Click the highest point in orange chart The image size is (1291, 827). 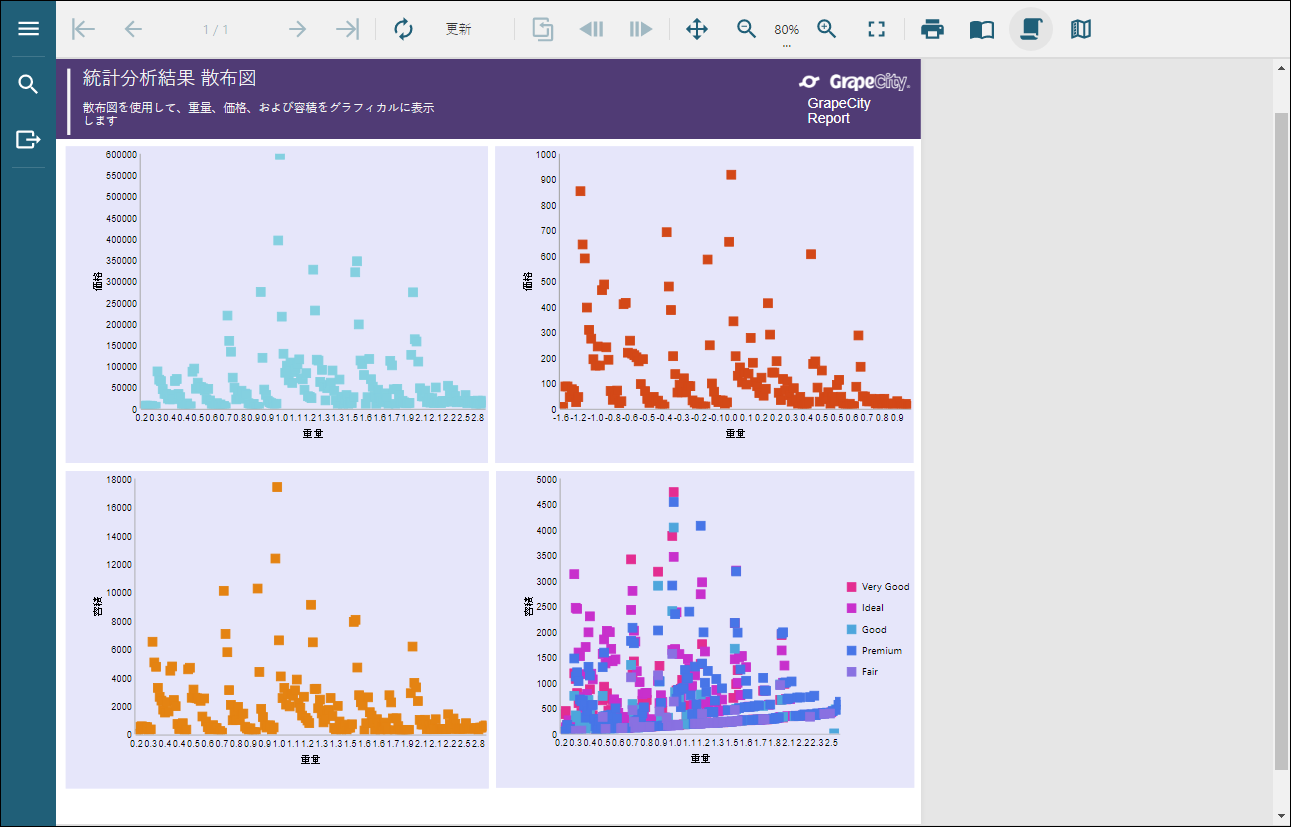(x=277, y=487)
